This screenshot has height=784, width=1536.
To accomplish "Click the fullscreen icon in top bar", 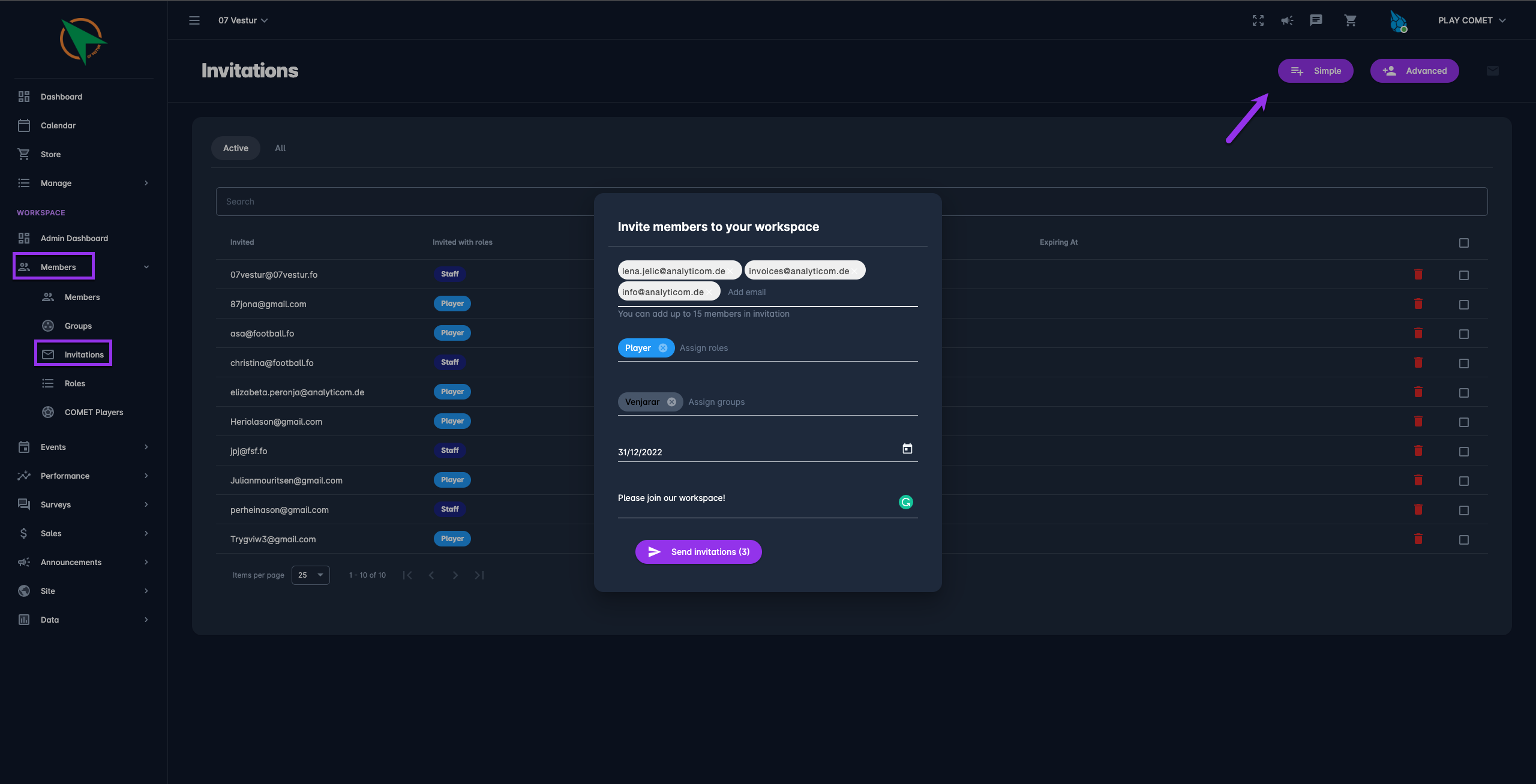I will tap(1258, 20).
